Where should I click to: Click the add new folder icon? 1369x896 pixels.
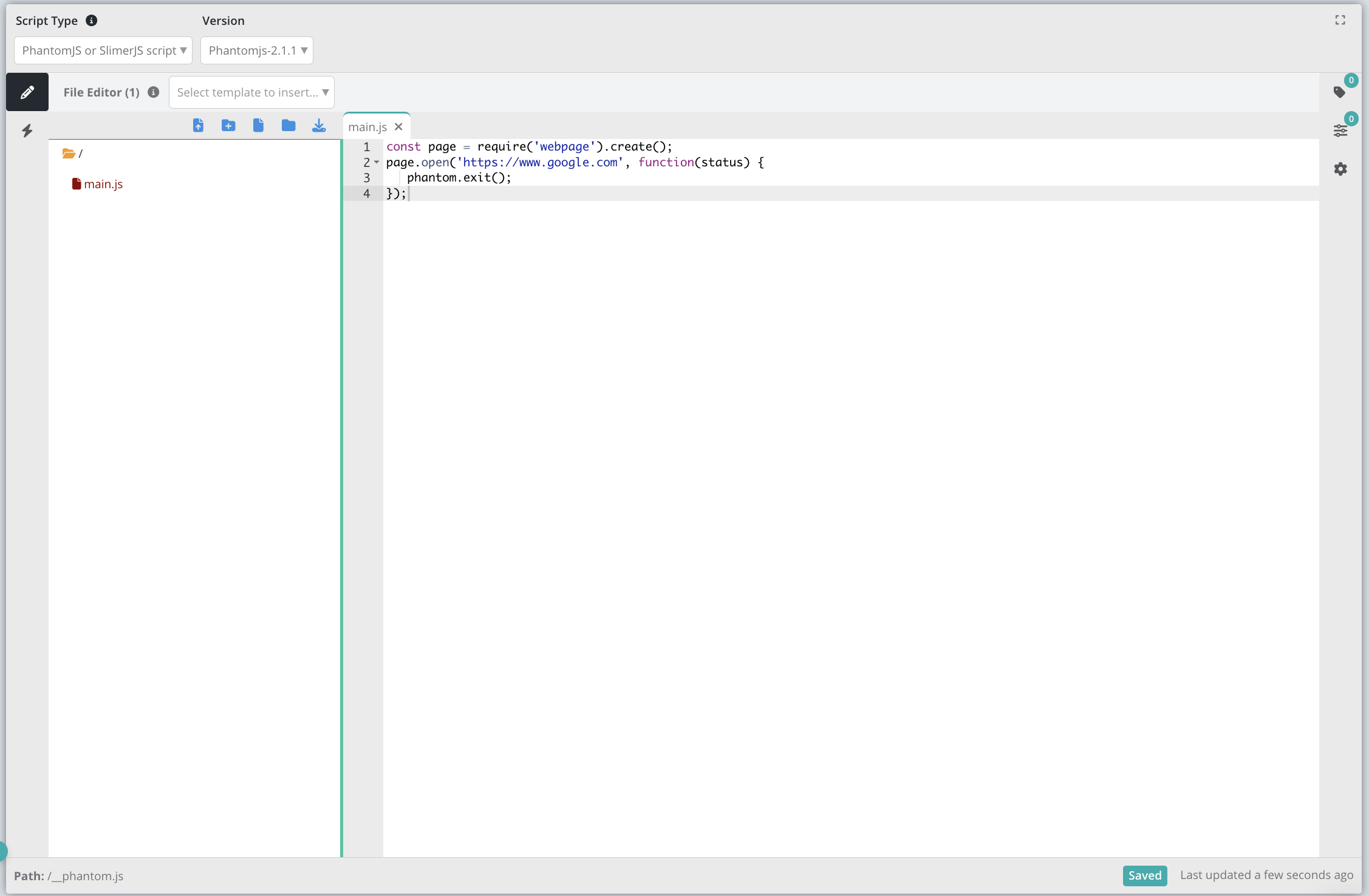228,126
